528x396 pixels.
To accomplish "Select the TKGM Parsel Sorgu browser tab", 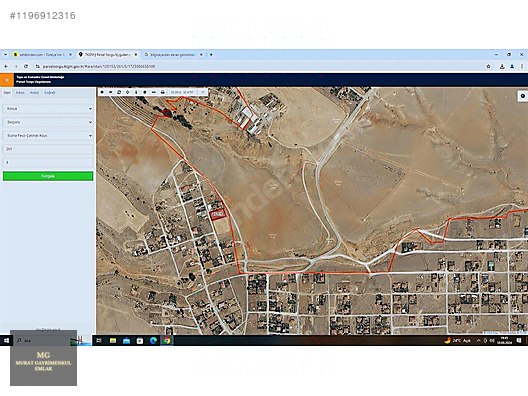I will coord(107,55).
